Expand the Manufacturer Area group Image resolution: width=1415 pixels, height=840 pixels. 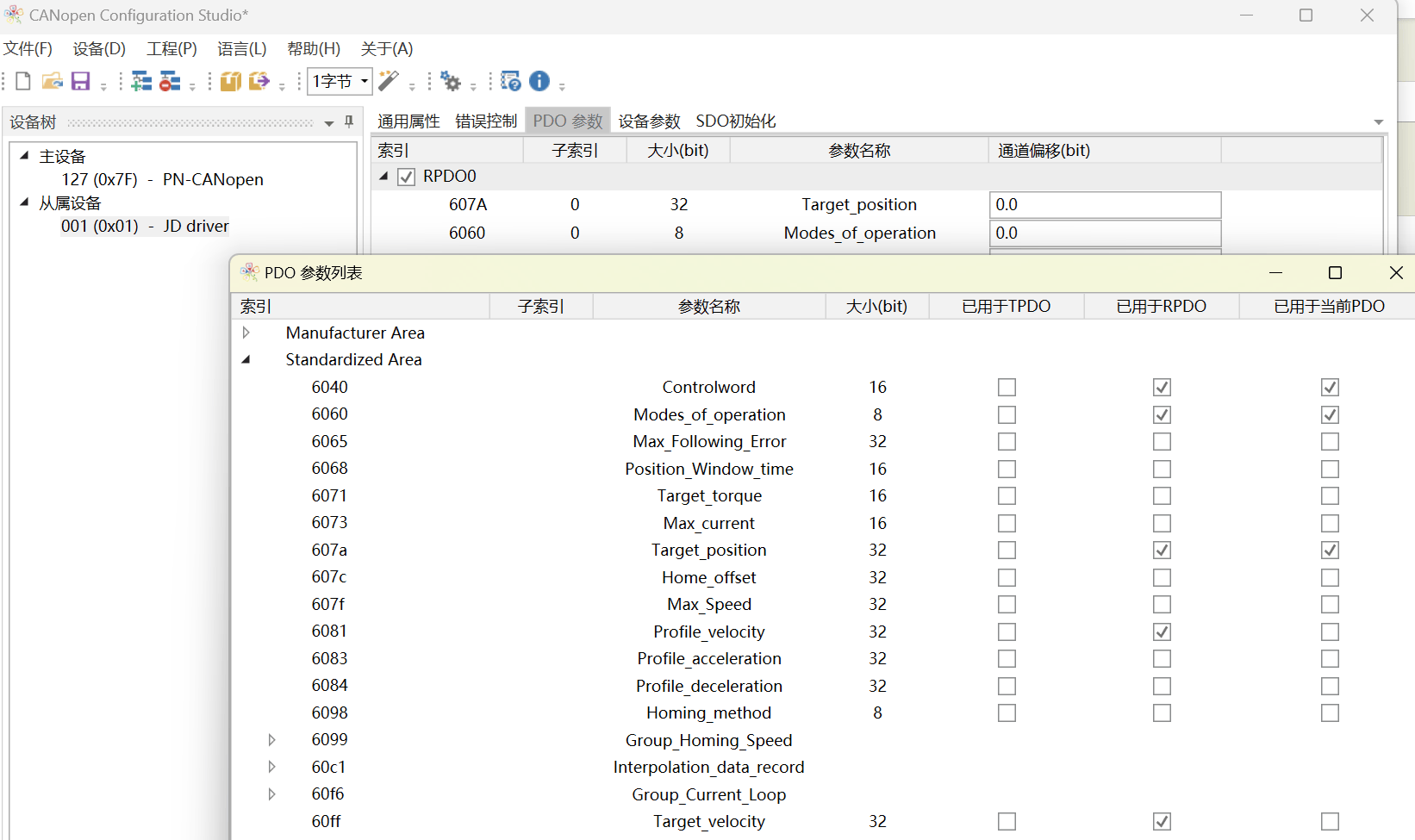click(246, 333)
